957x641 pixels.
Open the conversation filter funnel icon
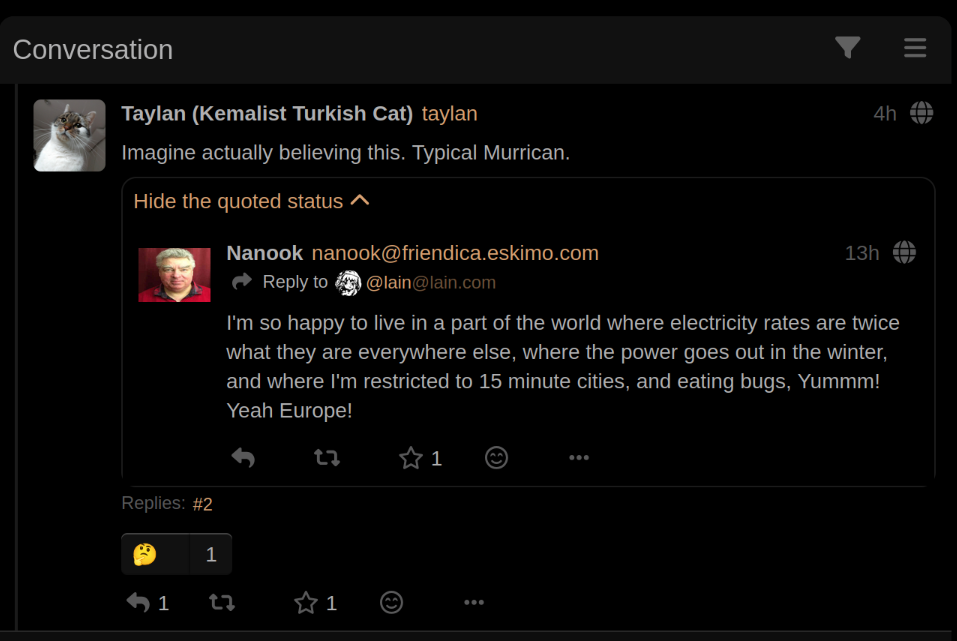click(848, 48)
